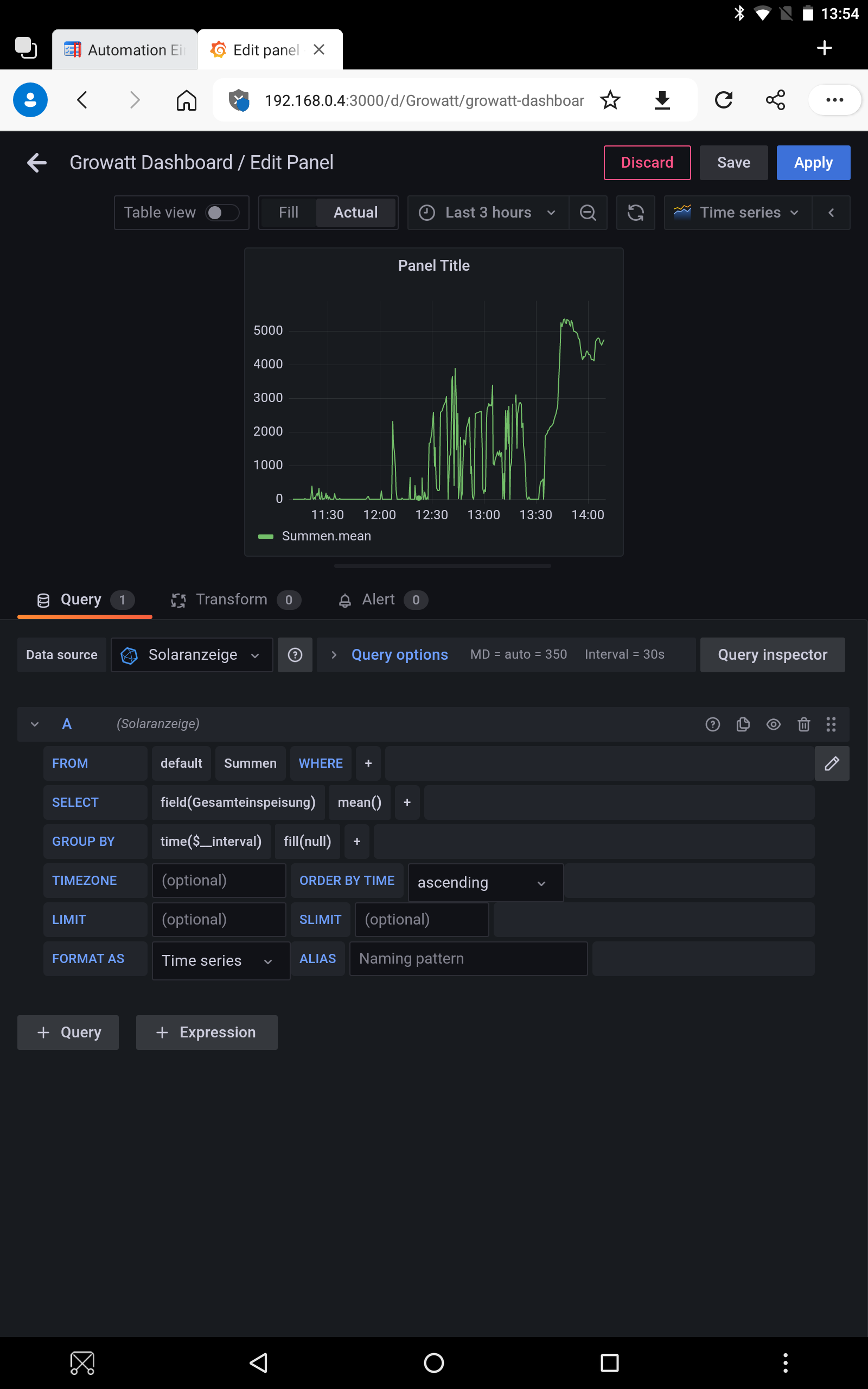868x1389 pixels.
Task: Click the green Summen.mean legend color swatch
Action: point(266,537)
